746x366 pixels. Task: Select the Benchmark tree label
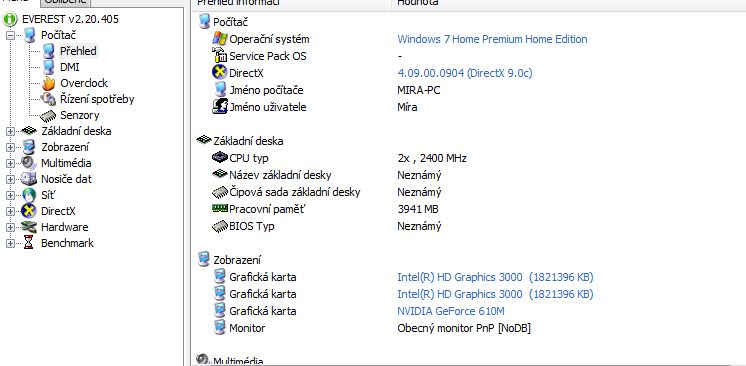[67, 243]
